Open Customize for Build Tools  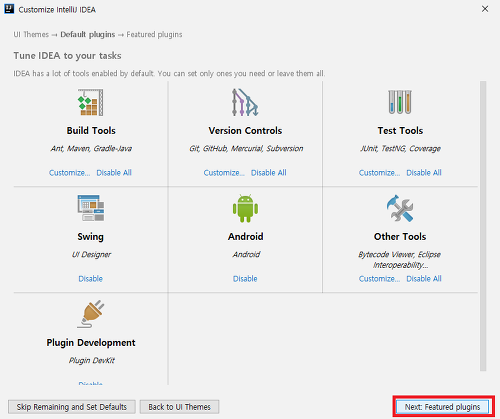69,173
